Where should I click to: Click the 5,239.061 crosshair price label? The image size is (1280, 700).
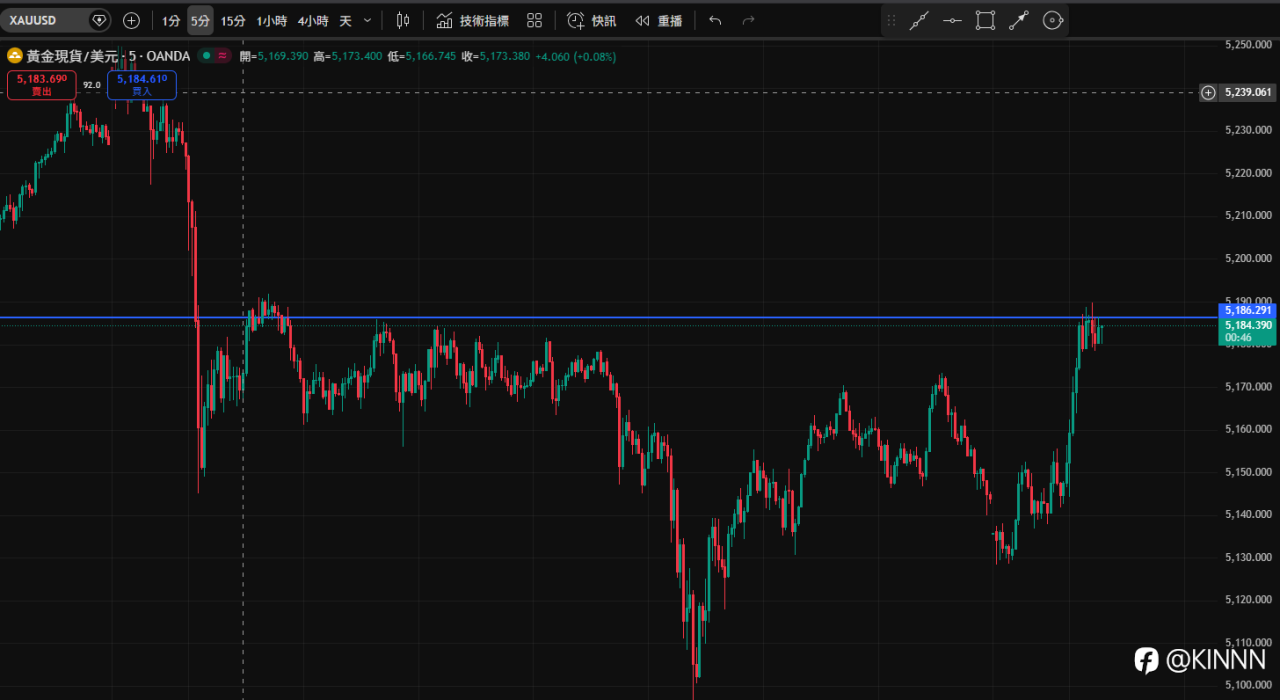(1248, 92)
